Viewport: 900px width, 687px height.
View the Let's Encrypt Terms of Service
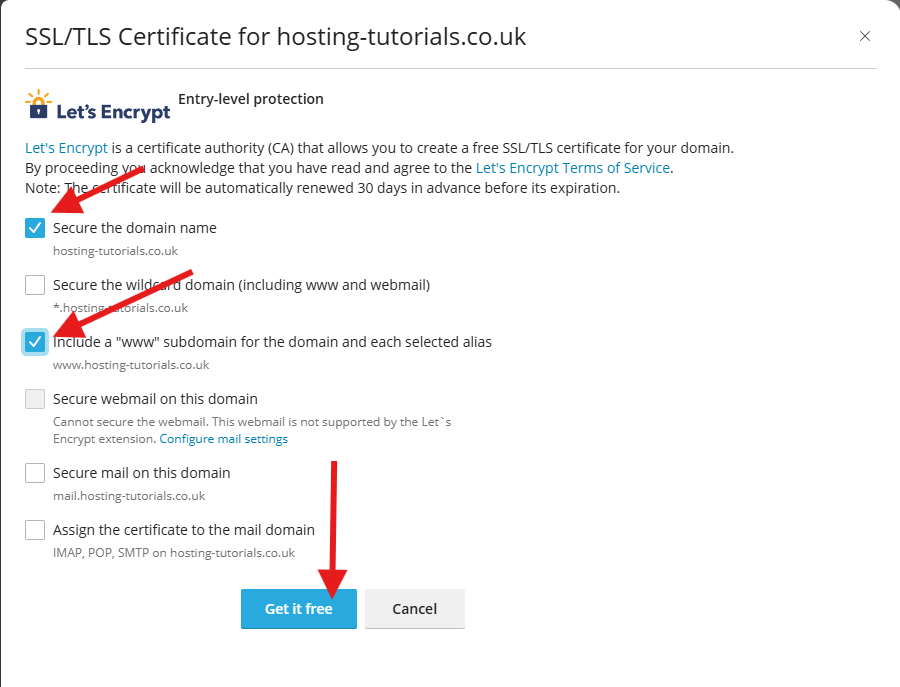(572, 167)
